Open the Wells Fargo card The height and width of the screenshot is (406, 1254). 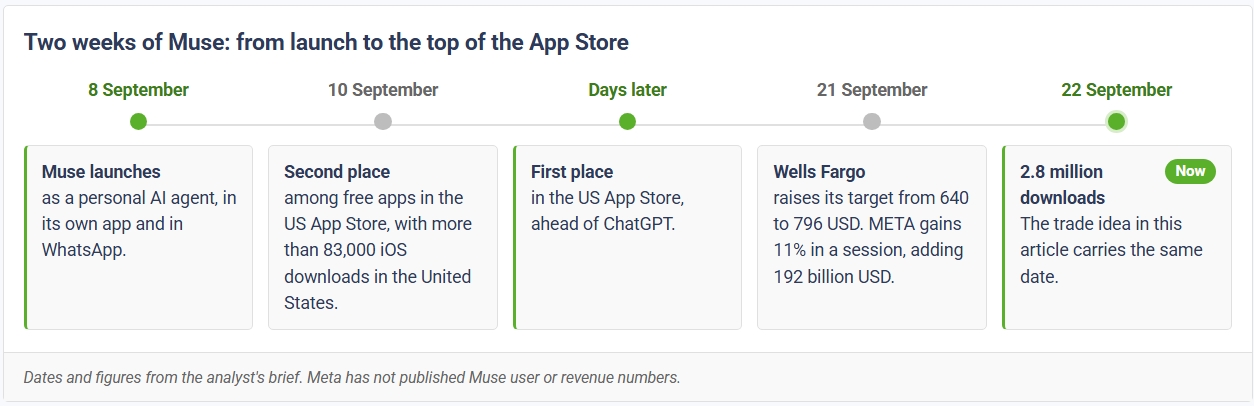(x=872, y=238)
